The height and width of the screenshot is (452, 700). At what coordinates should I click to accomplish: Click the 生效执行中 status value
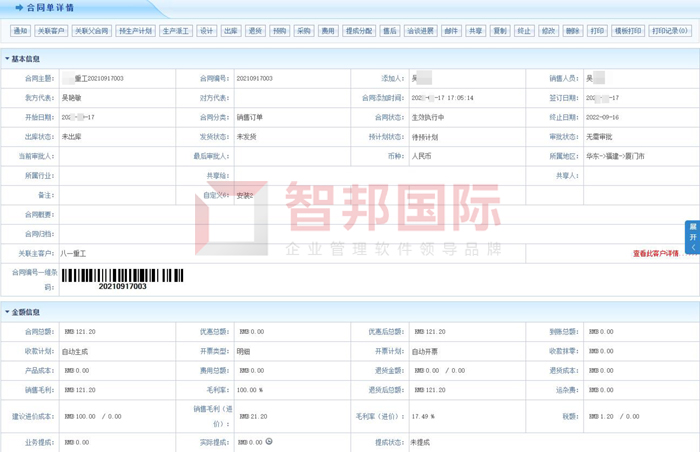(x=428, y=117)
